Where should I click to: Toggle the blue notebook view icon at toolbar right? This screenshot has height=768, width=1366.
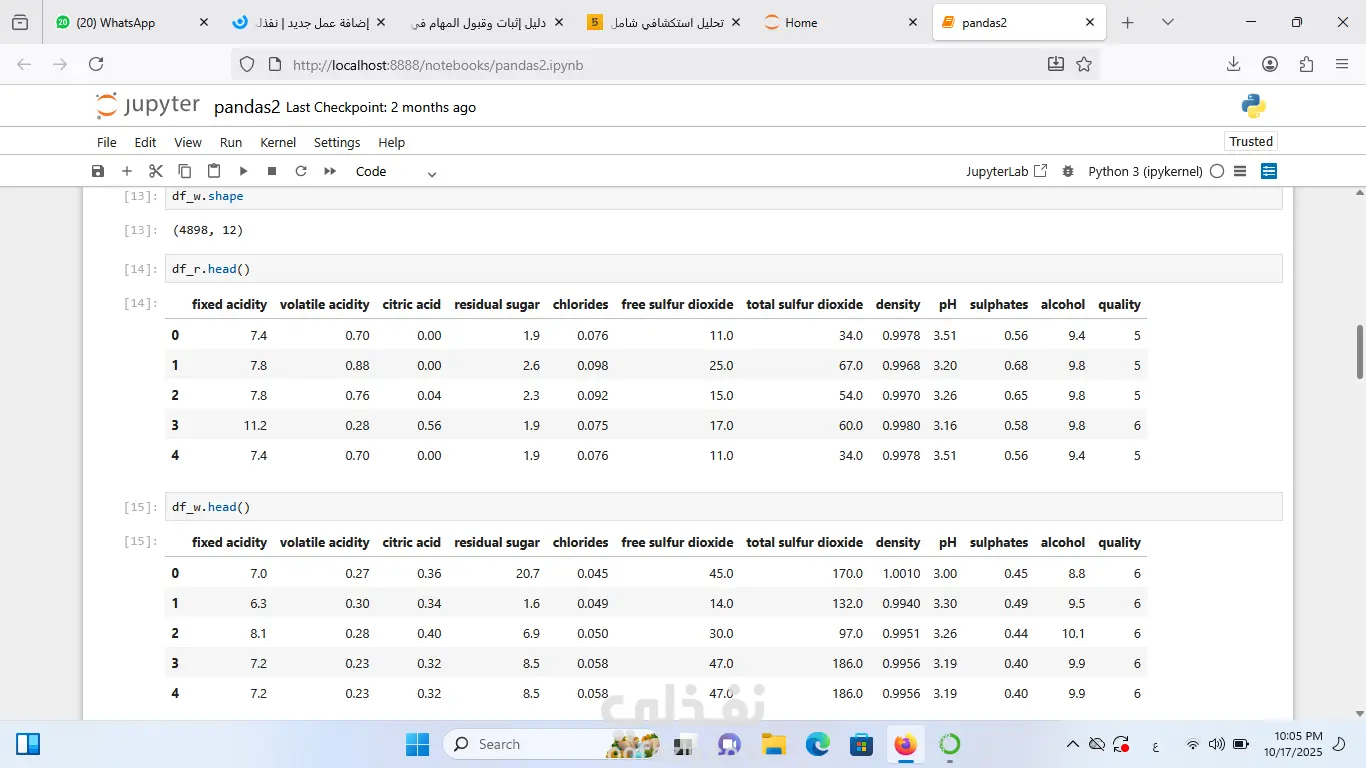click(1269, 171)
